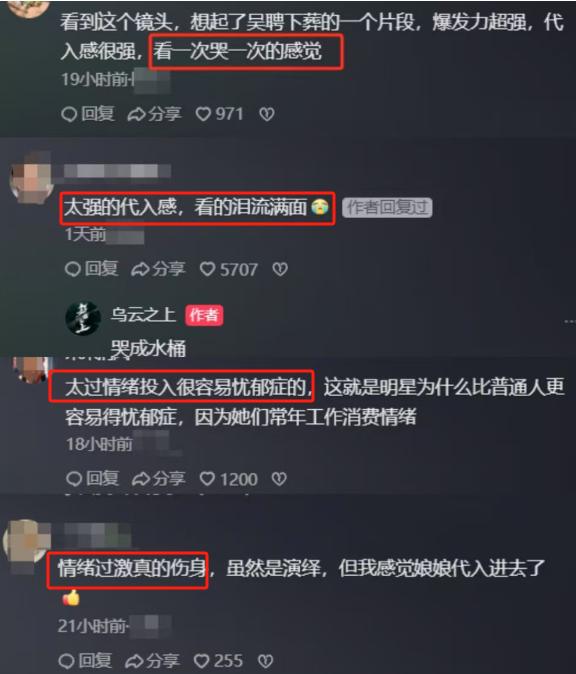Viewport: 576px width, 674px height.
Task: Dislike the comment with 255 likes
Action: click(x=266, y=661)
